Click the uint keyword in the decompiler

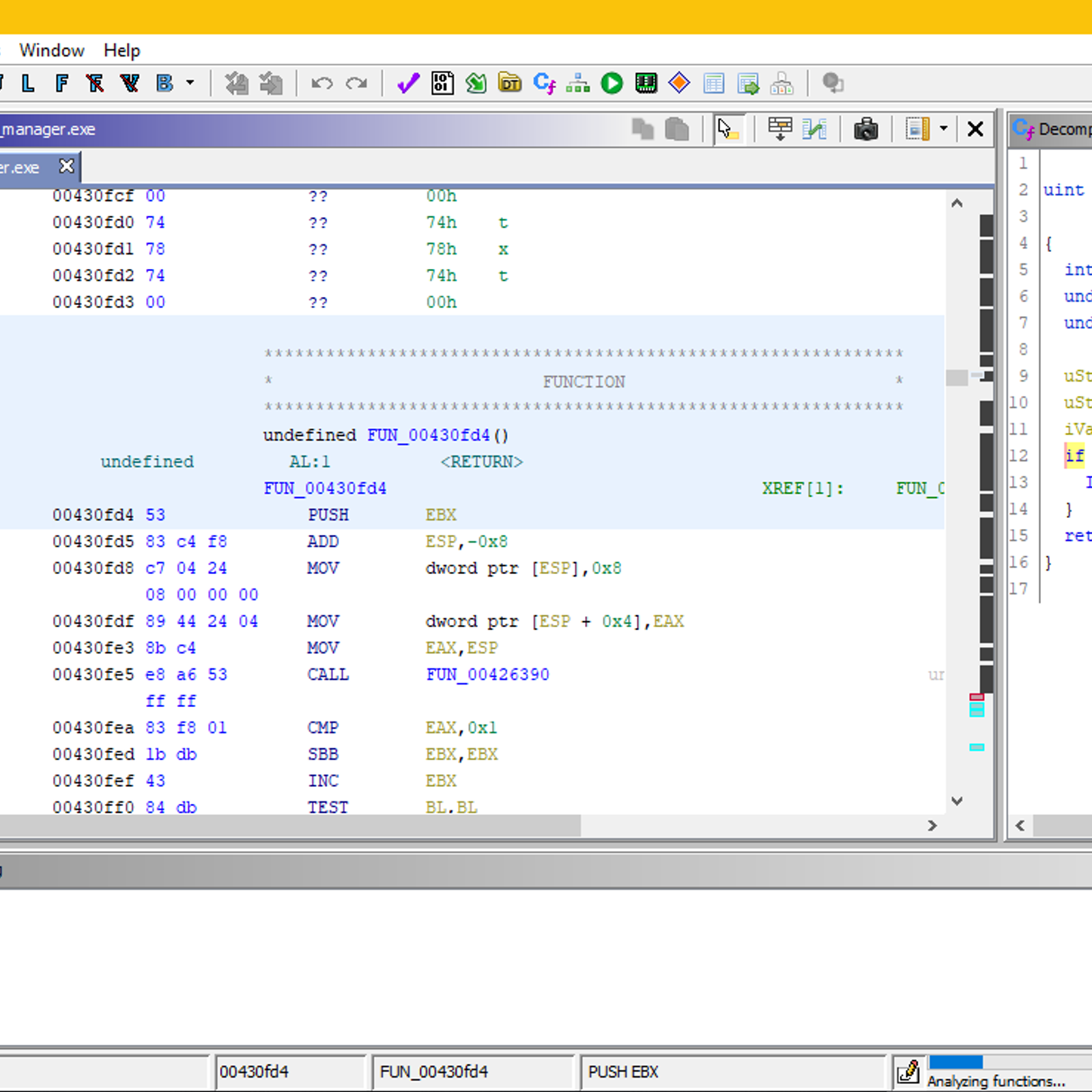[1063, 190]
